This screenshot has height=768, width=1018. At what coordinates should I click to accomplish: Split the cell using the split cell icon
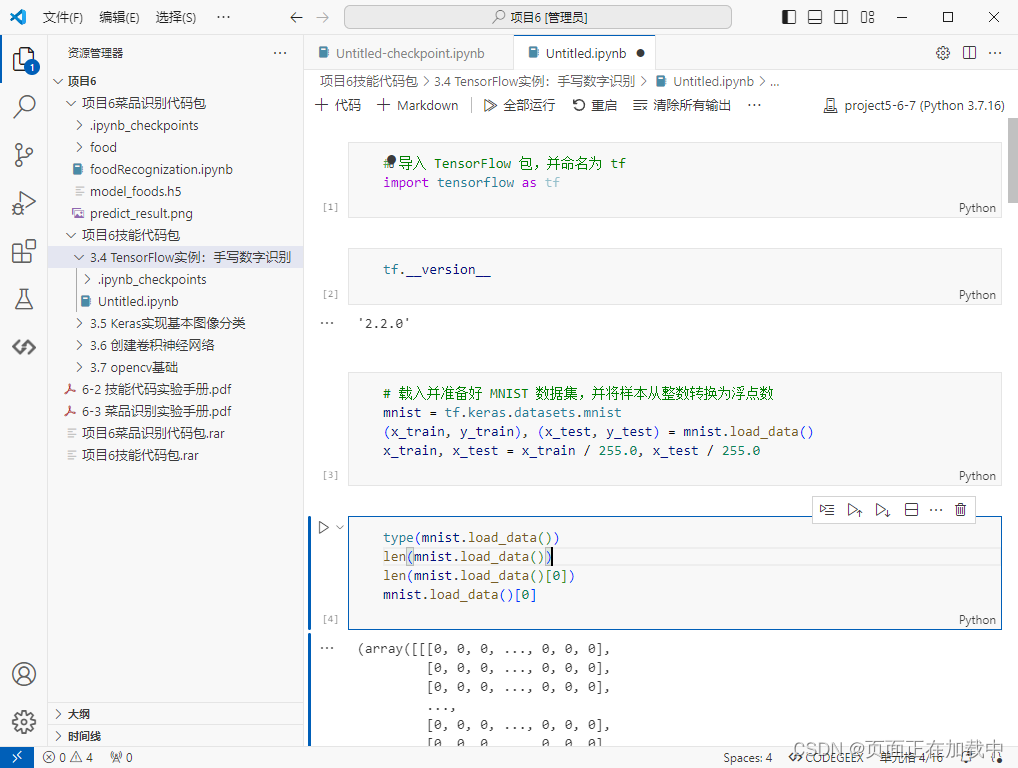pos(910,509)
